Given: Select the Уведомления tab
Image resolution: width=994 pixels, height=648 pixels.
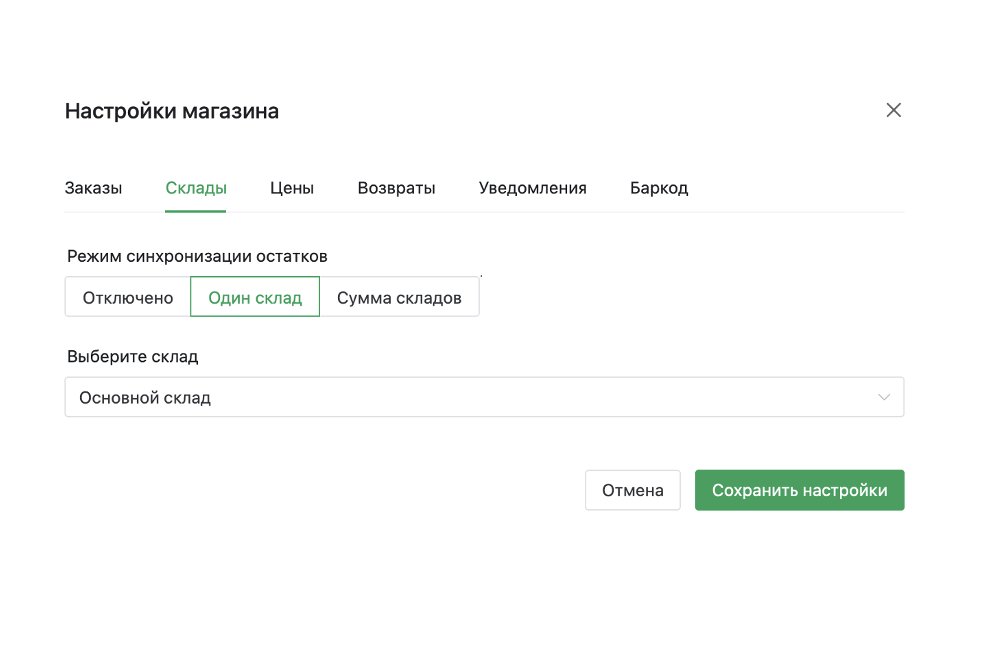Looking at the screenshot, I should (532, 188).
